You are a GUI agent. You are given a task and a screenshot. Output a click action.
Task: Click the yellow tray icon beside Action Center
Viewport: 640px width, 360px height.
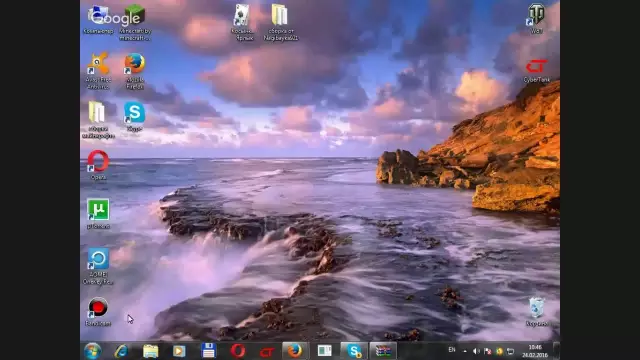[x=499, y=351]
